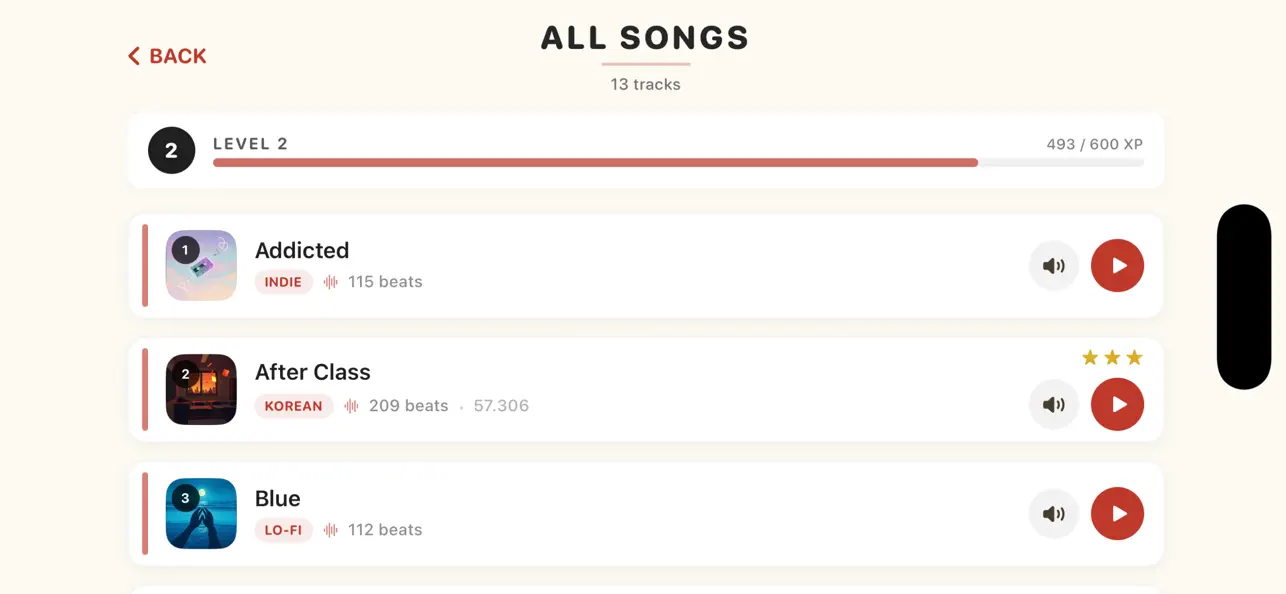Play the song Blue

click(1117, 514)
